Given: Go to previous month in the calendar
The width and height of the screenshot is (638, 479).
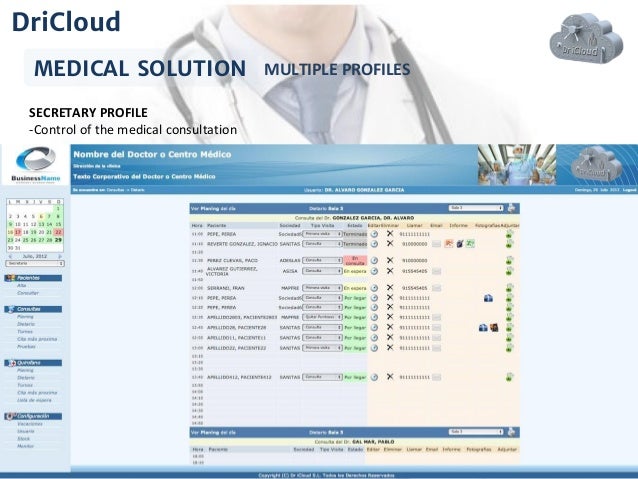Looking at the screenshot, I should (x=10, y=256).
